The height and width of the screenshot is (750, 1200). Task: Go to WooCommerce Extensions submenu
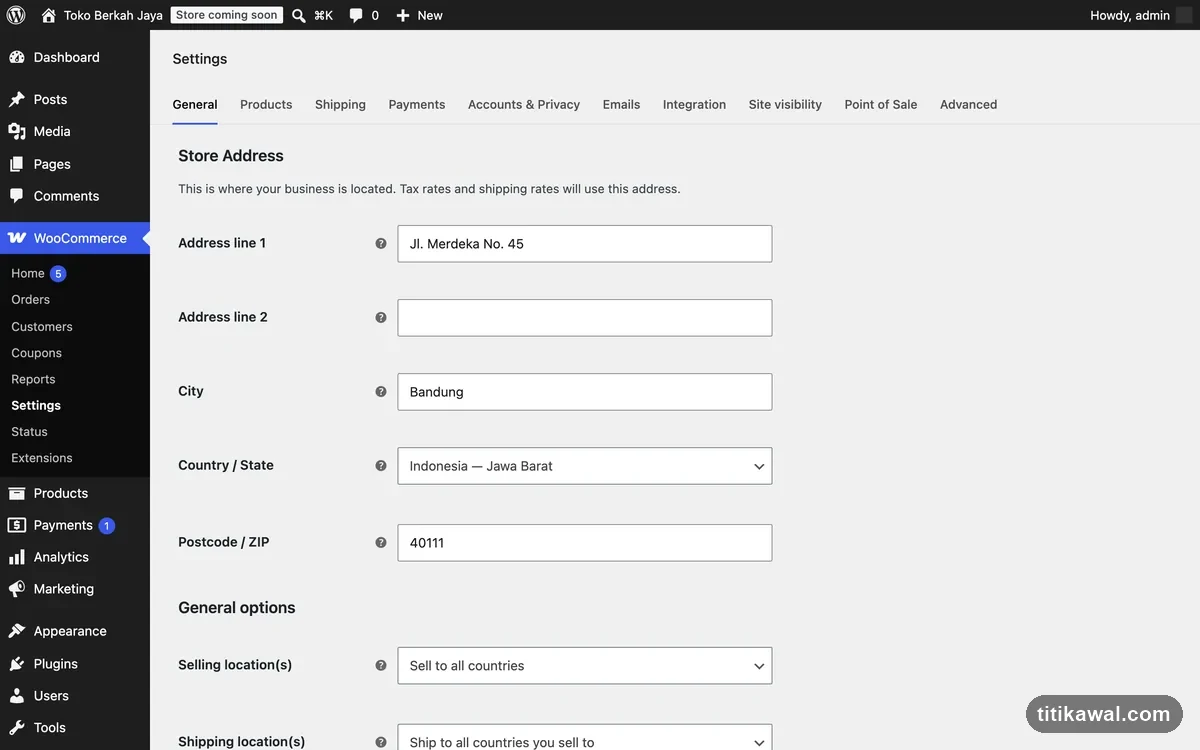(x=42, y=458)
